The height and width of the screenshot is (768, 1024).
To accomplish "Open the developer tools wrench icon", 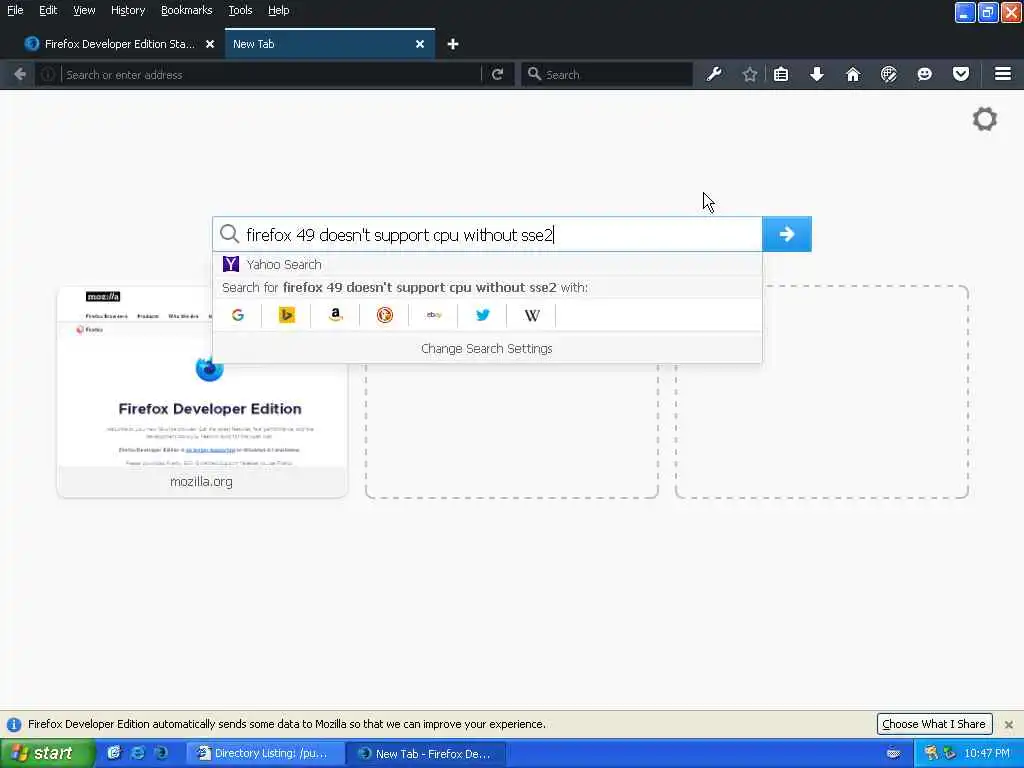I will pyautogui.click(x=714, y=74).
